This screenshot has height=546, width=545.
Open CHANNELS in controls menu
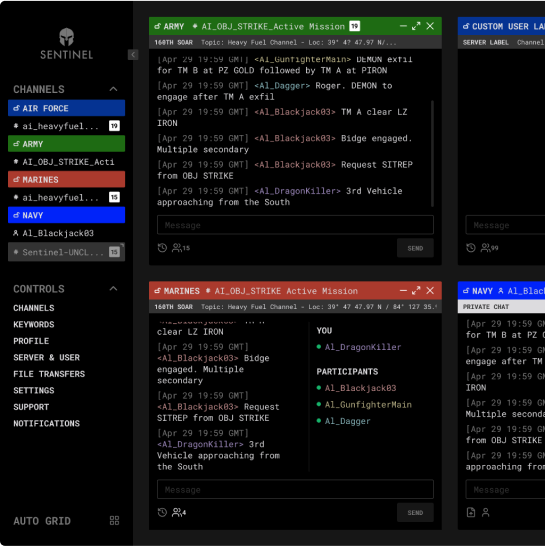pos(34,308)
